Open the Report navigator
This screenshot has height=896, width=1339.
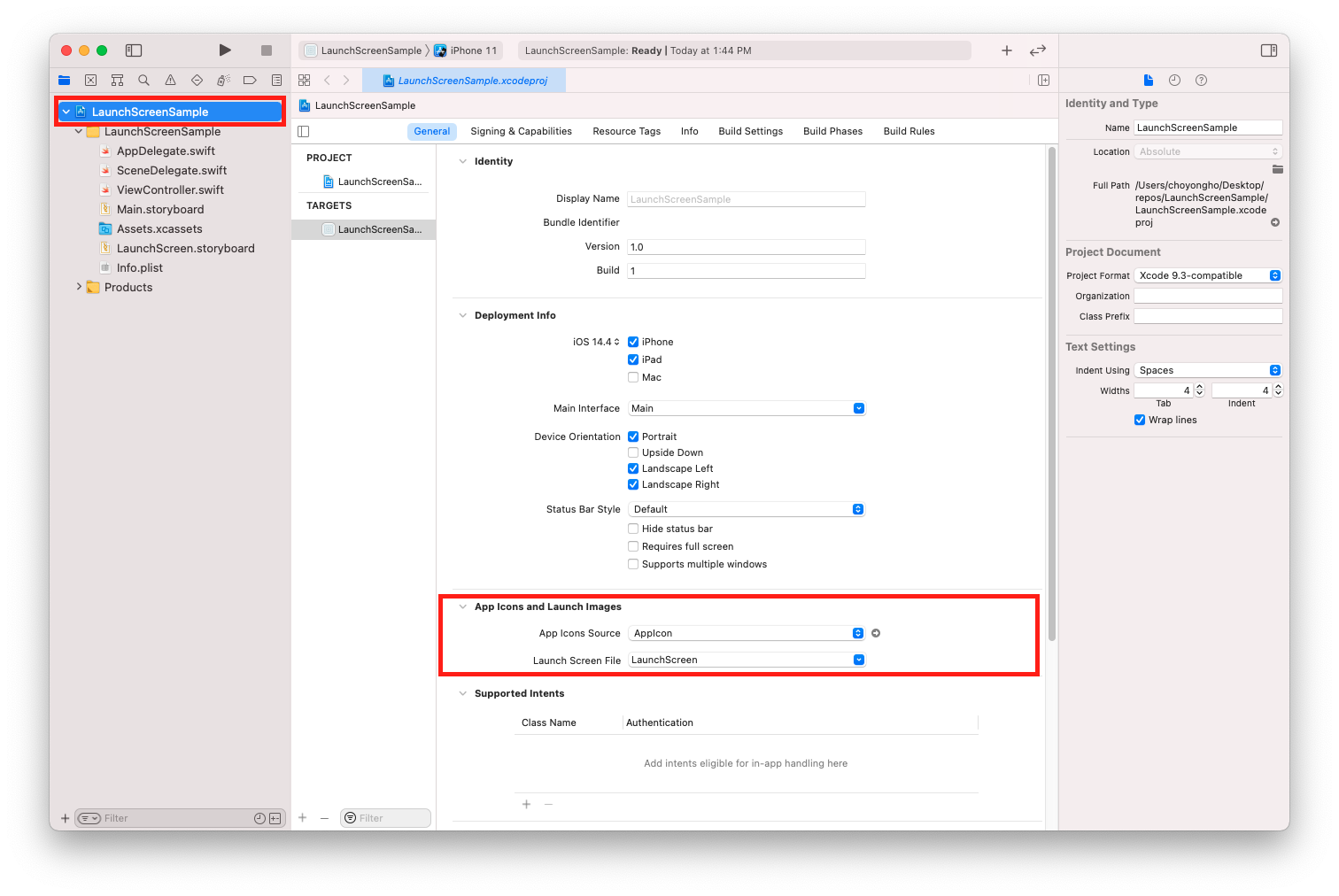click(x=276, y=80)
